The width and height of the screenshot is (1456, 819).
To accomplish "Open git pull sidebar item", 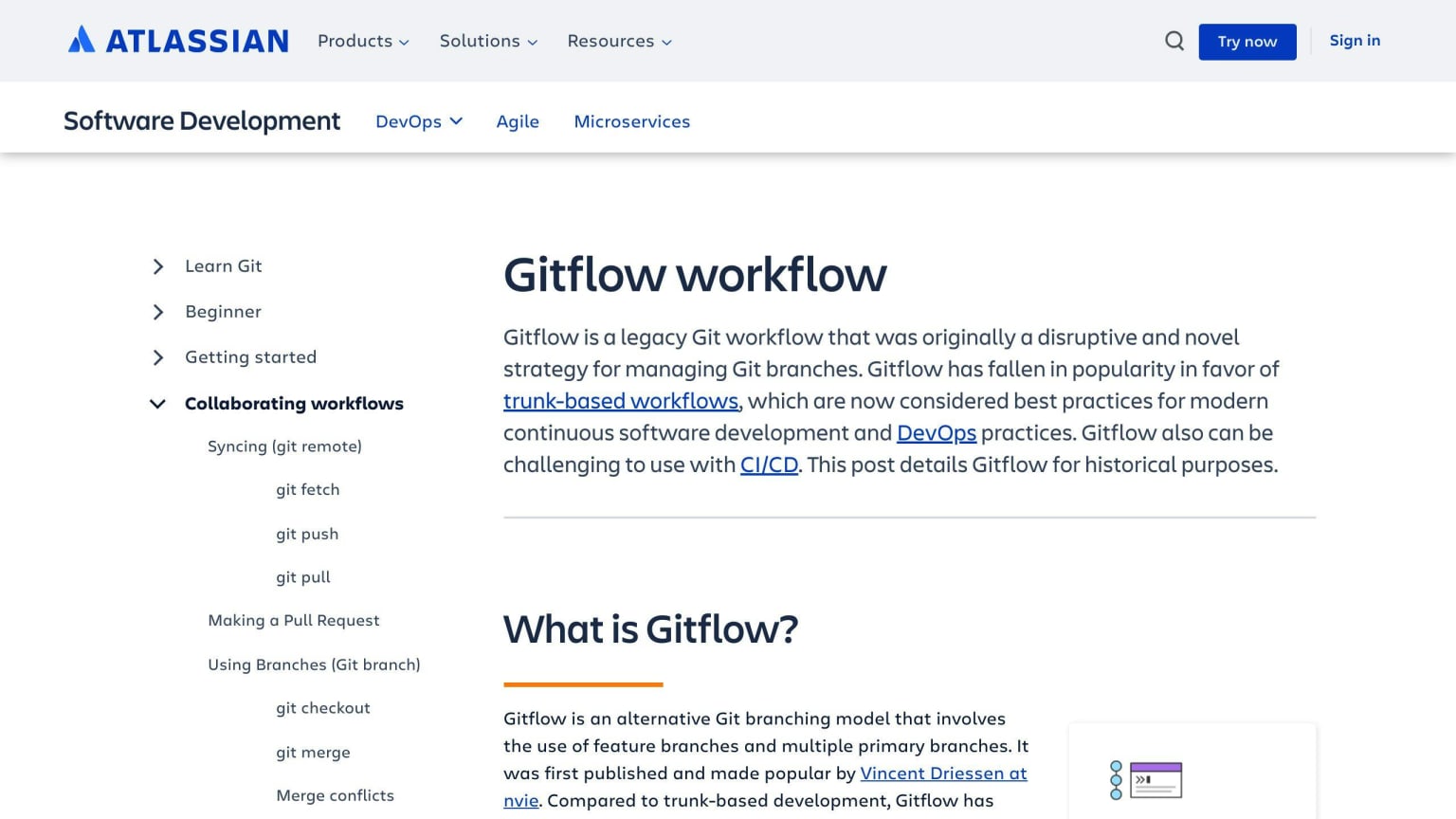I will pyautogui.click(x=303, y=577).
